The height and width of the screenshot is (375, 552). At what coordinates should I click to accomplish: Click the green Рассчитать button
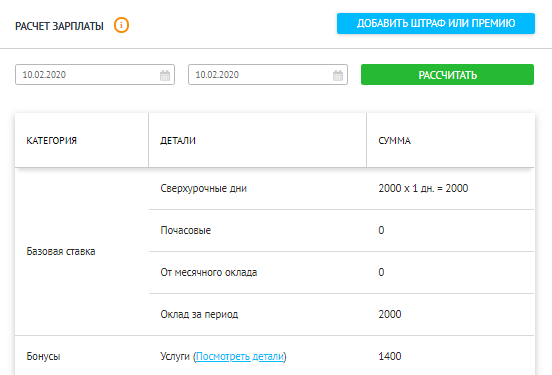pyautogui.click(x=447, y=75)
